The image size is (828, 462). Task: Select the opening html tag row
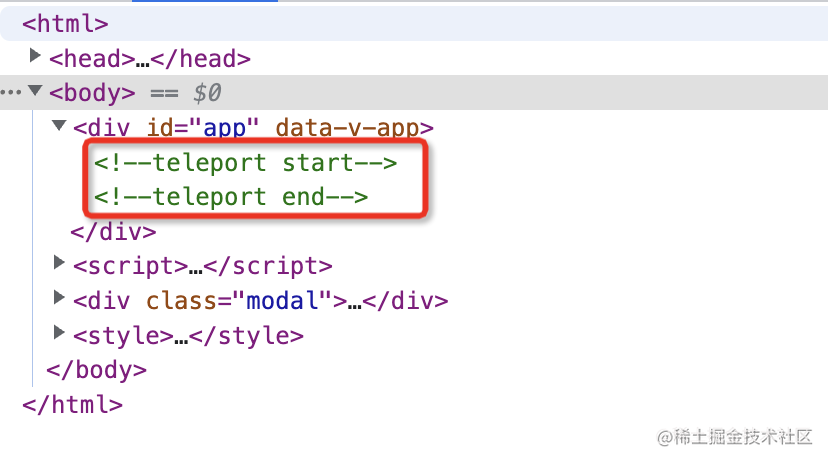(x=414, y=23)
